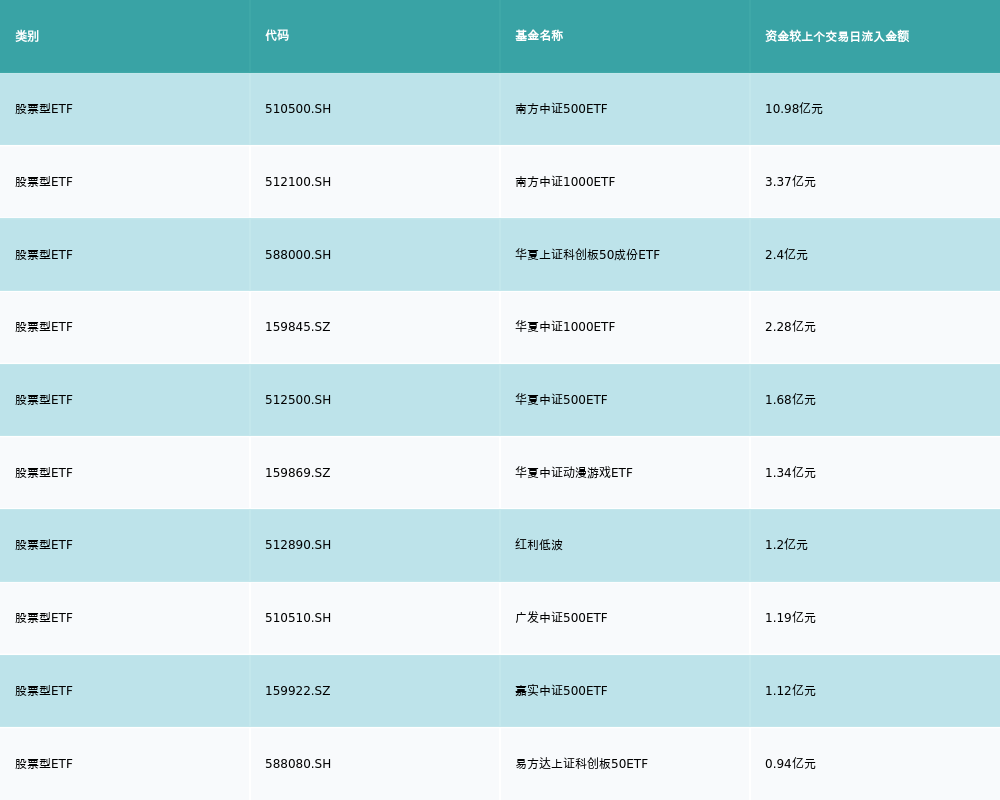Screen dimensions: 1000x800
Task: Click inflow value 1.68亿元
Action: tap(790, 400)
